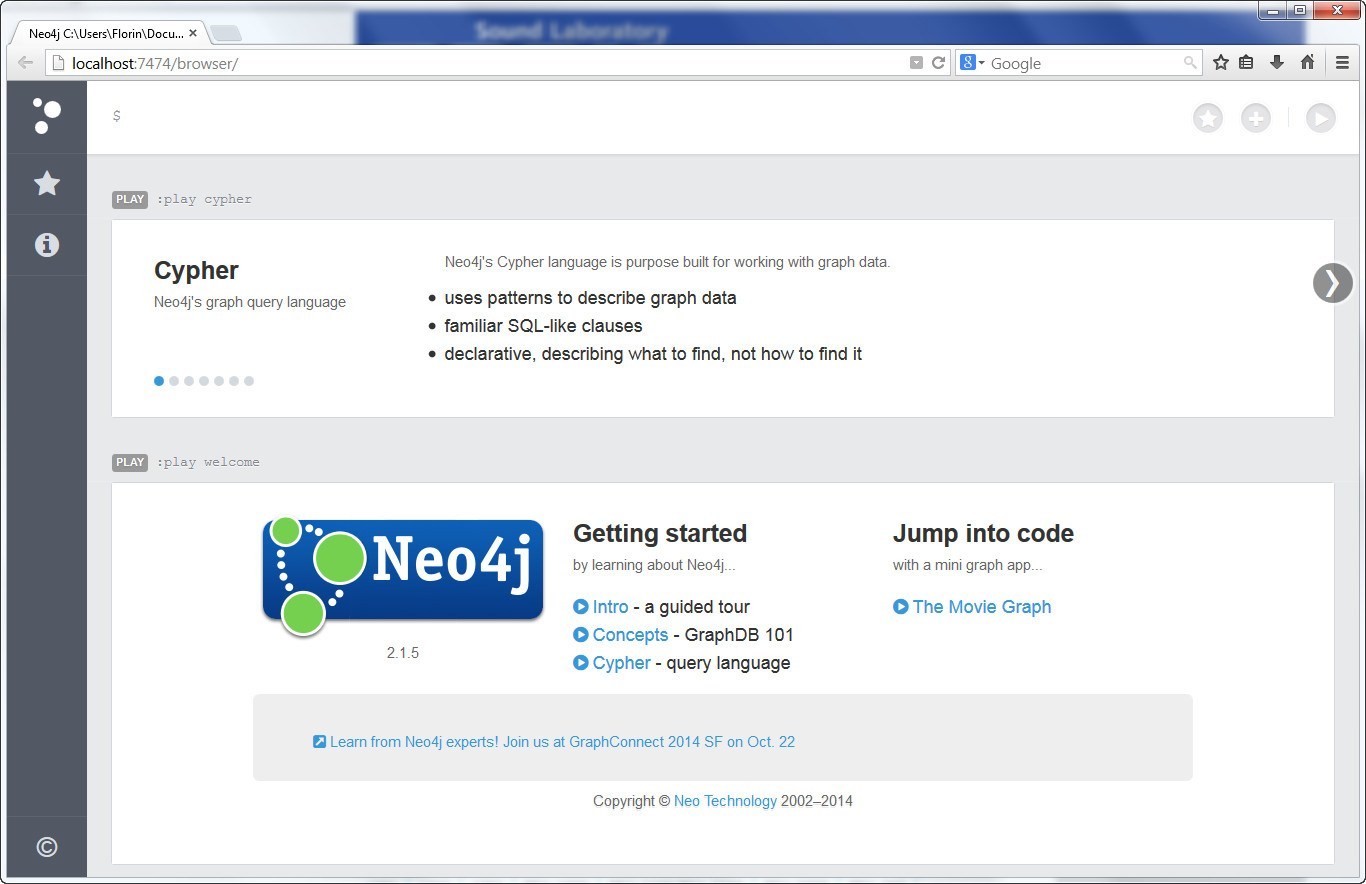
Task: Follow the Neo Technology link
Action: (x=725, y=801)
